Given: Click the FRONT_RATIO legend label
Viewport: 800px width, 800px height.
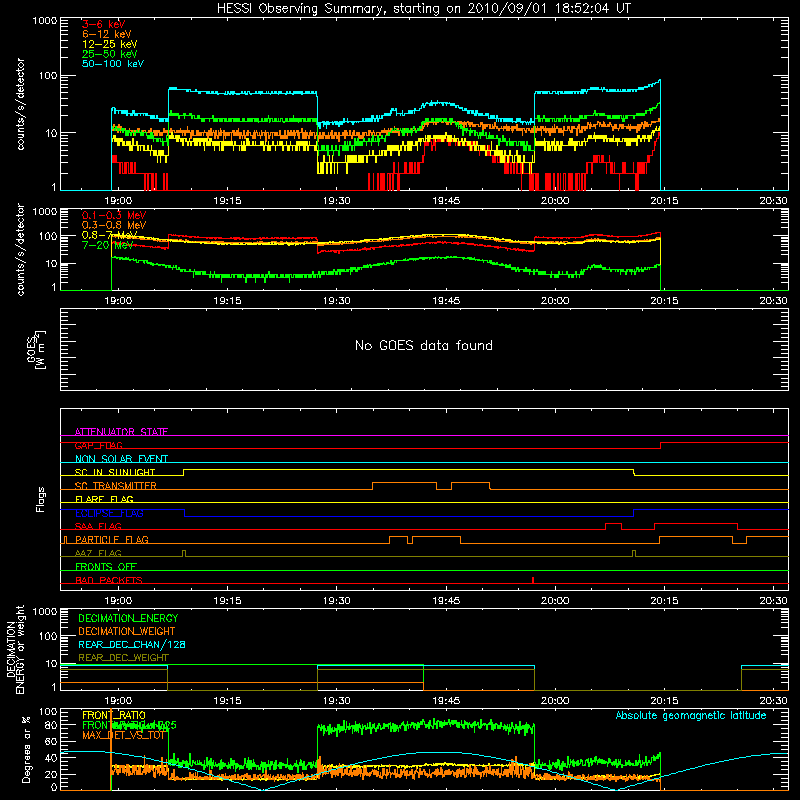Looking at the screenshot, I should 114,715.
